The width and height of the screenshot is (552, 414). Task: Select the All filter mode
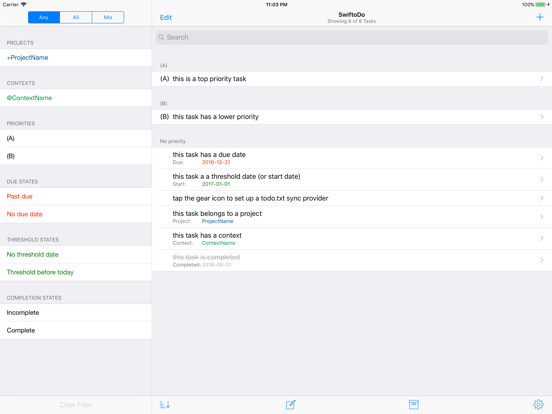click(76, 17)
